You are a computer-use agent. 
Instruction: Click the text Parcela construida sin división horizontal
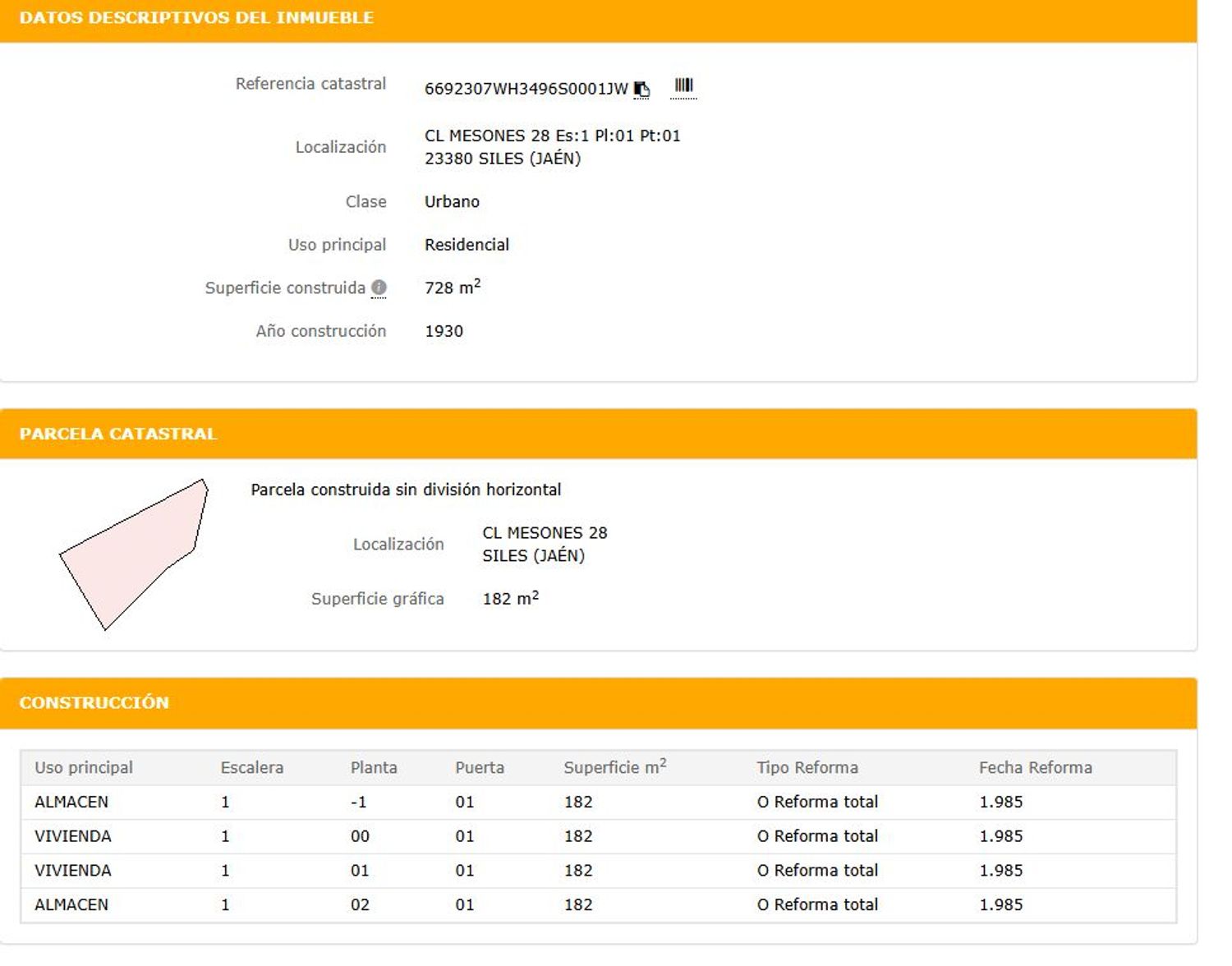point(406,490)
